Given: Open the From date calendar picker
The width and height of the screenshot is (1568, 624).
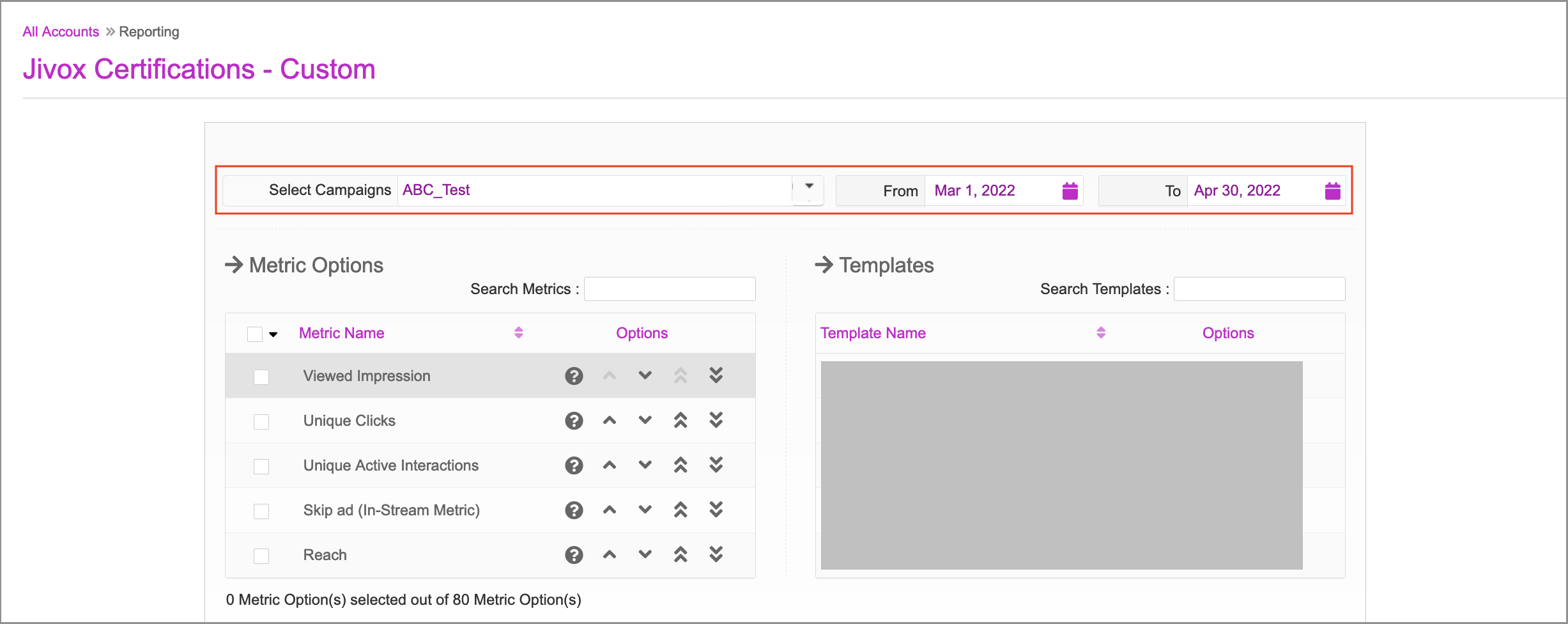Looking at the screenshot, I should click(1070, 191).
